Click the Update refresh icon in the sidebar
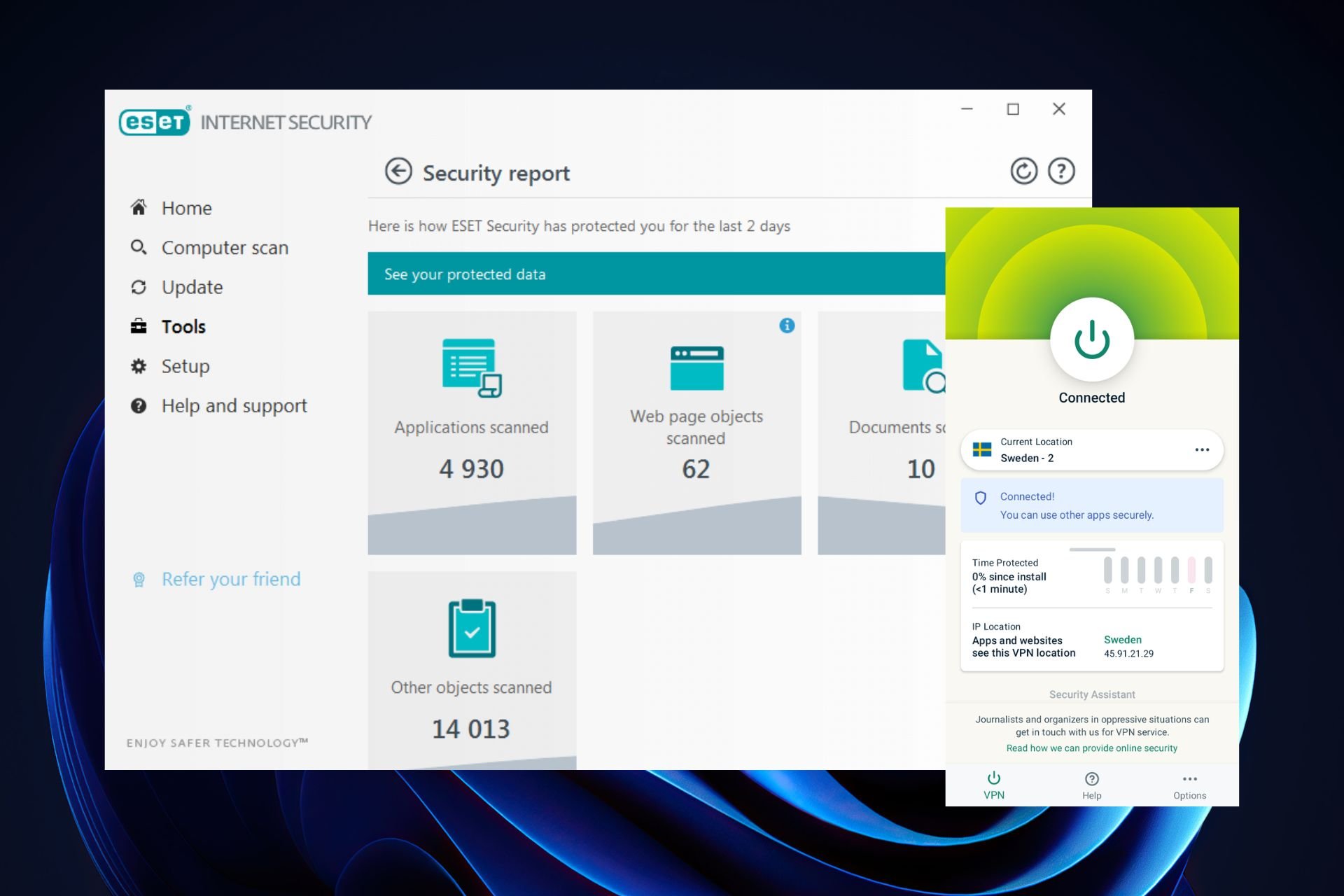 139,287
